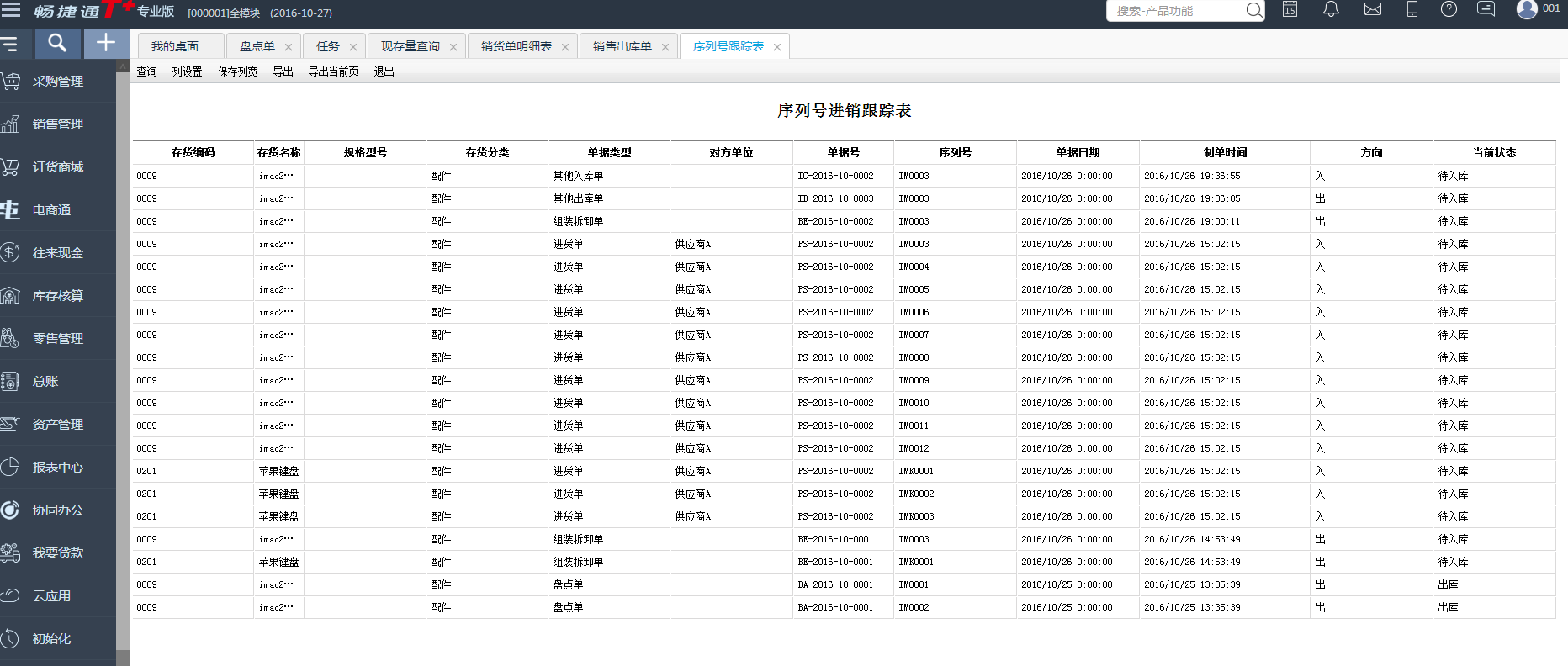
Task: Open the sidebar search magnifier icon
Action: [x=57, y=43]
